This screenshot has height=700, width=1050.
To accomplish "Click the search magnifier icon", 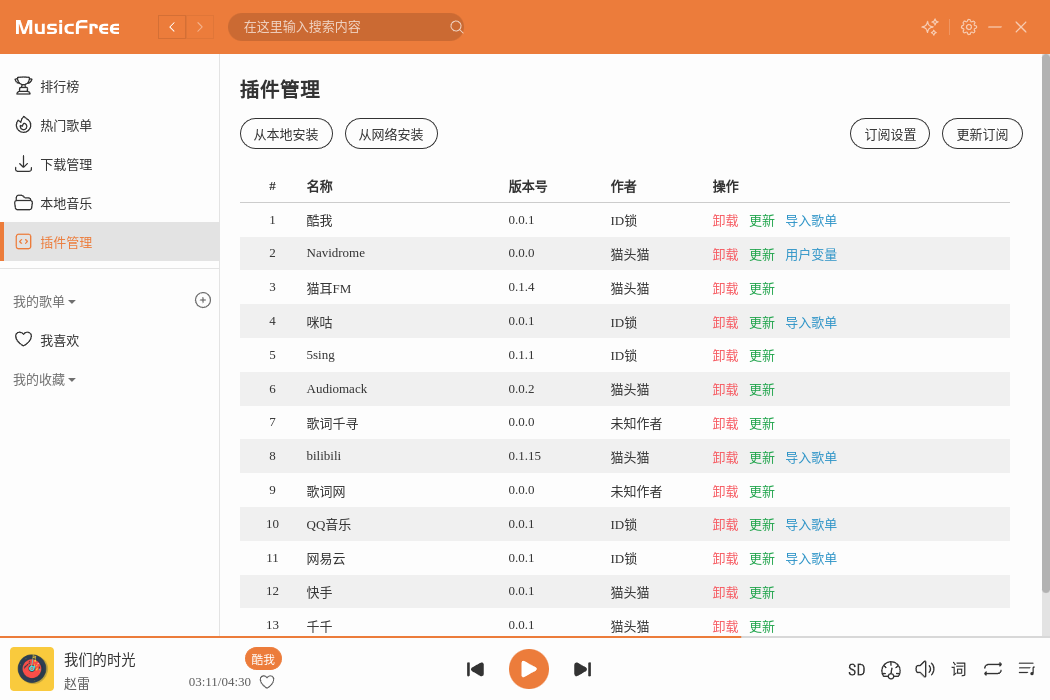I will 456,27.
